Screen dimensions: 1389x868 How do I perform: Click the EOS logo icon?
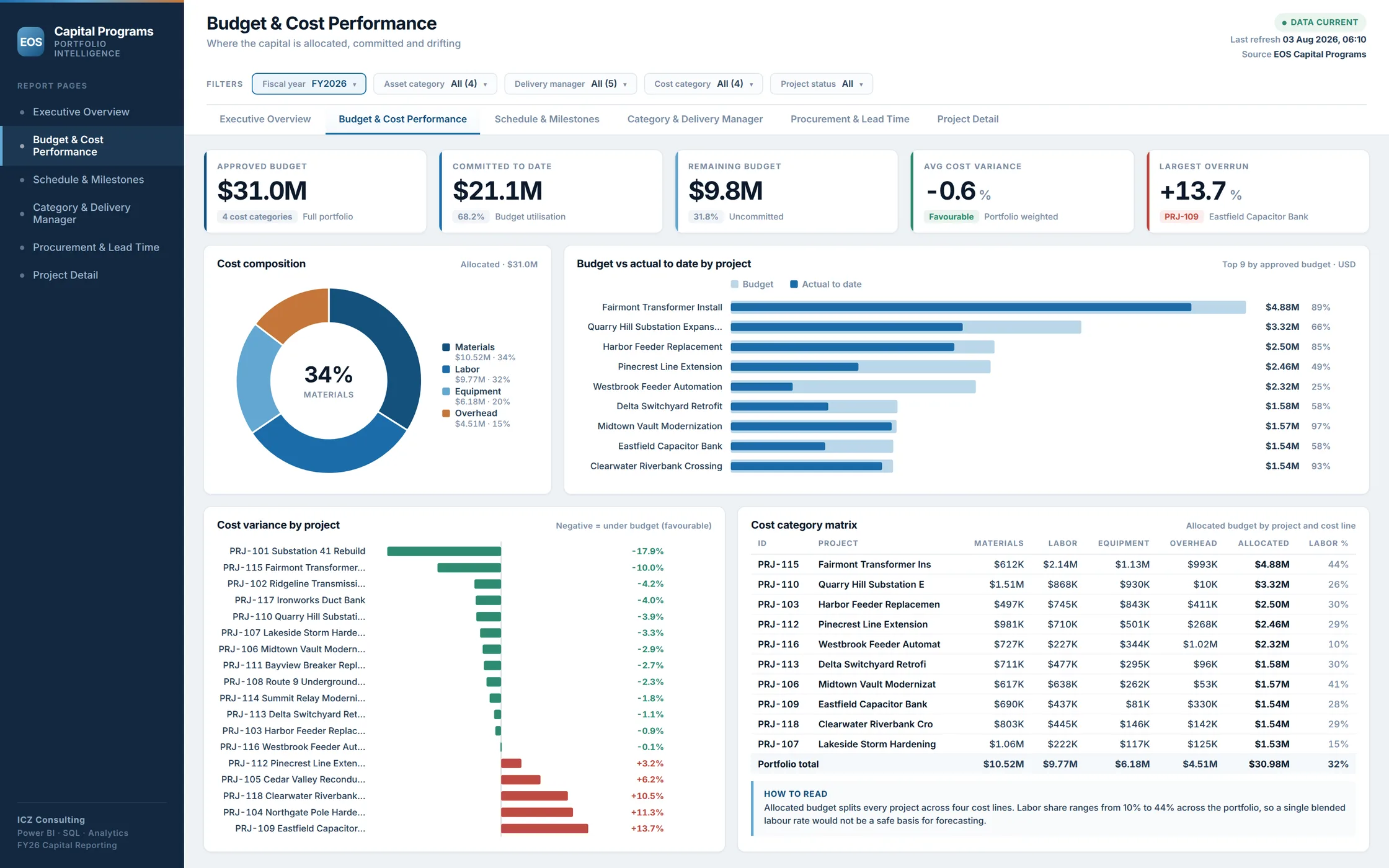pos(30,42)
